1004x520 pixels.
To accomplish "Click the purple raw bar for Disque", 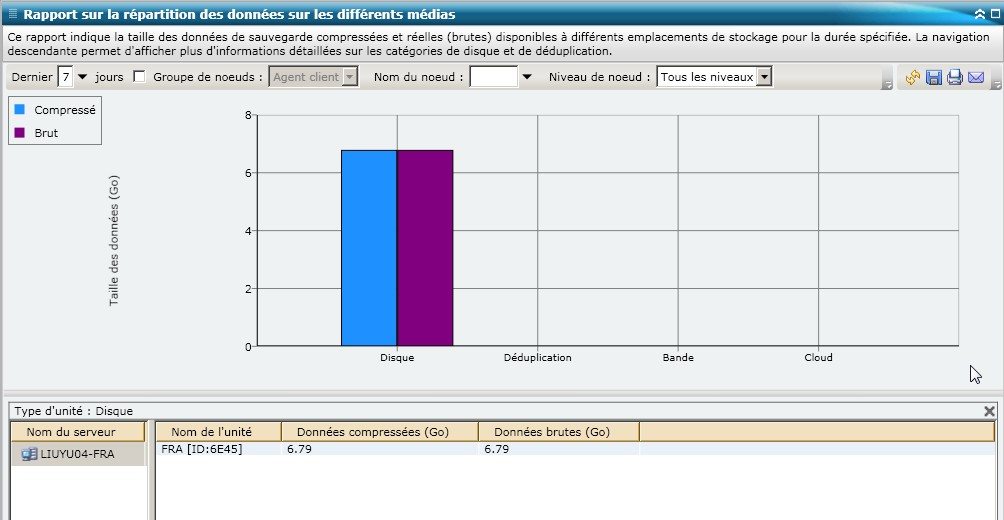I will [425, 248].
